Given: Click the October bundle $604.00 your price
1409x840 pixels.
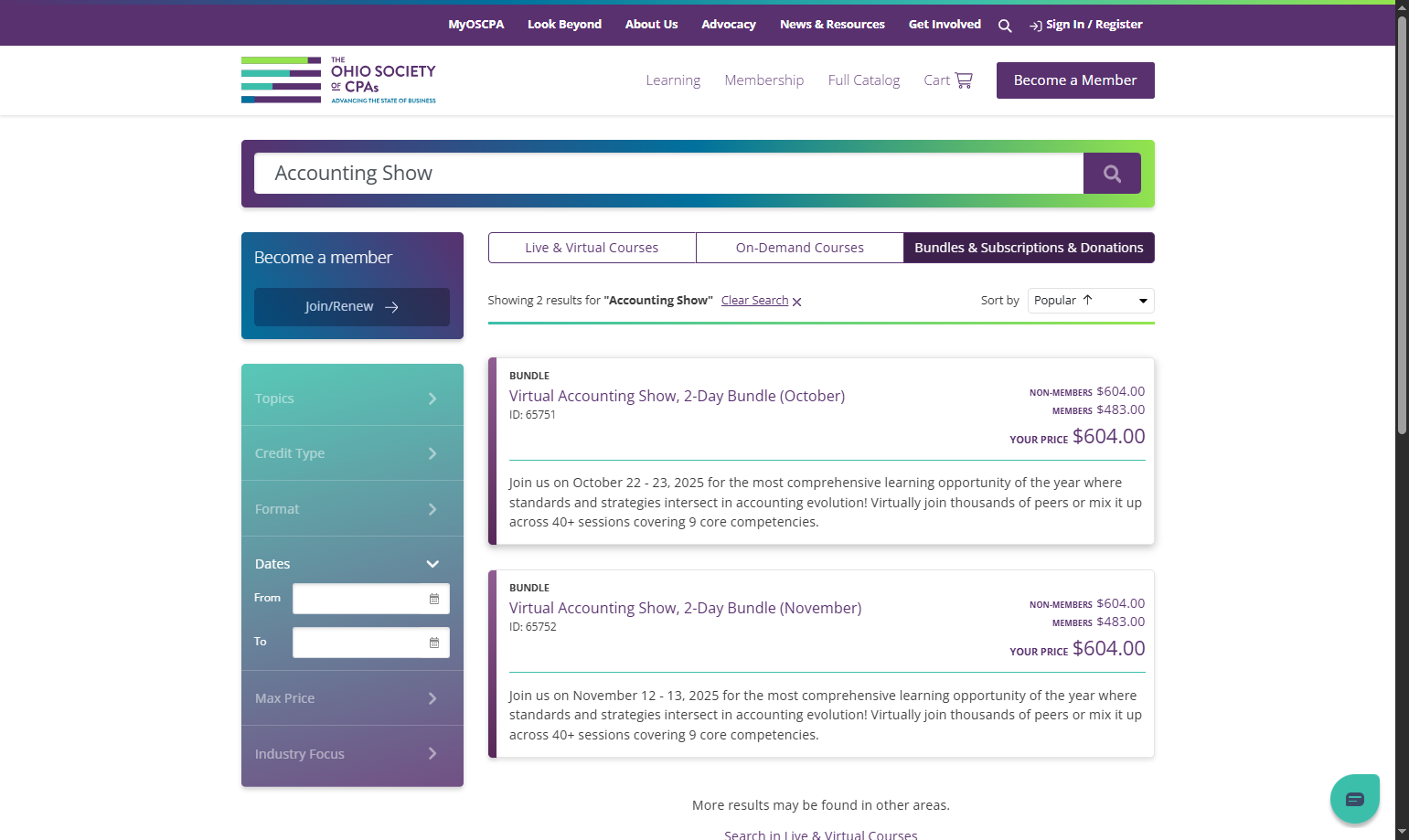Looking at the screenshot, I should [x=1108, y=437].
